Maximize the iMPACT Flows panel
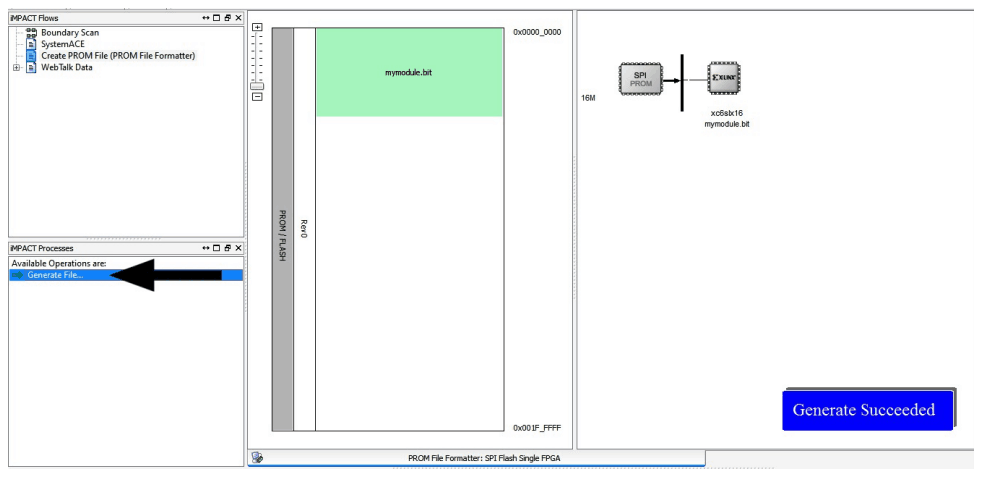984x478 pixels. 216,18
